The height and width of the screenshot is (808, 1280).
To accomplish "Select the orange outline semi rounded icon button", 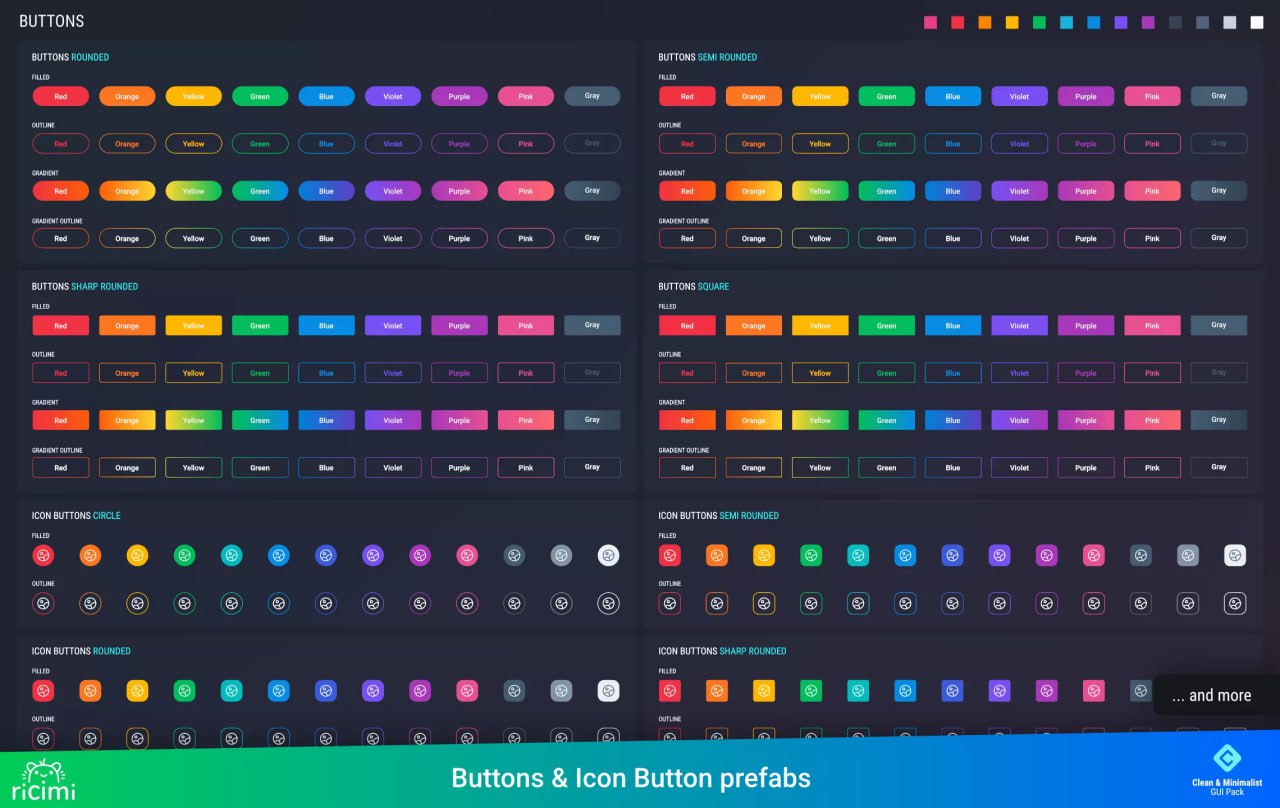I will [717, 603].
